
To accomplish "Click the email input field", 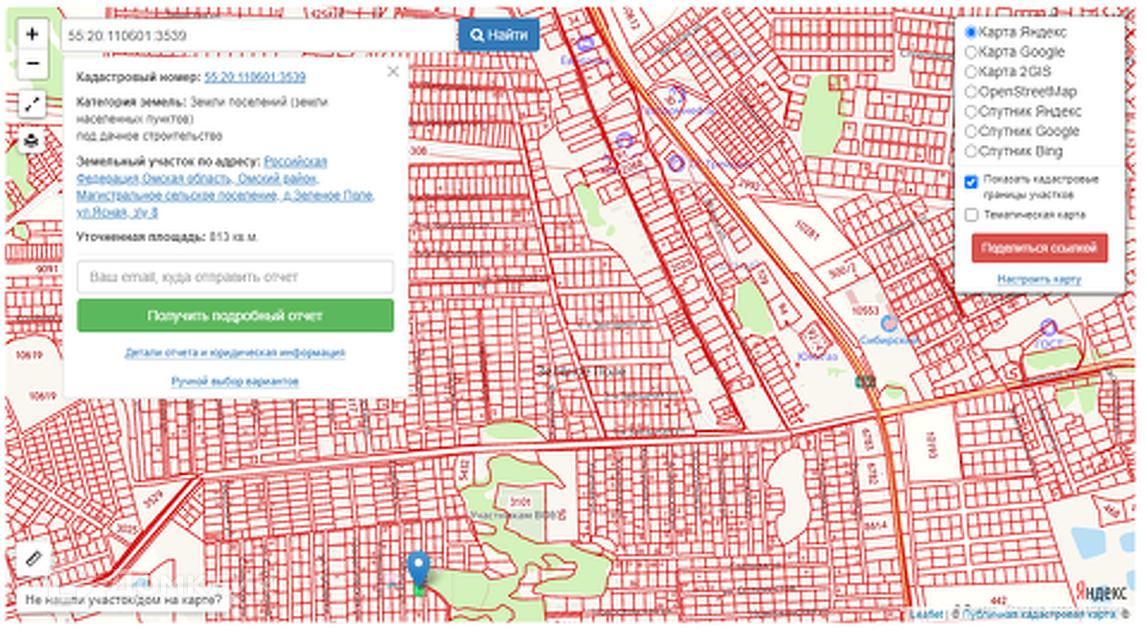I will click(235, 277).
